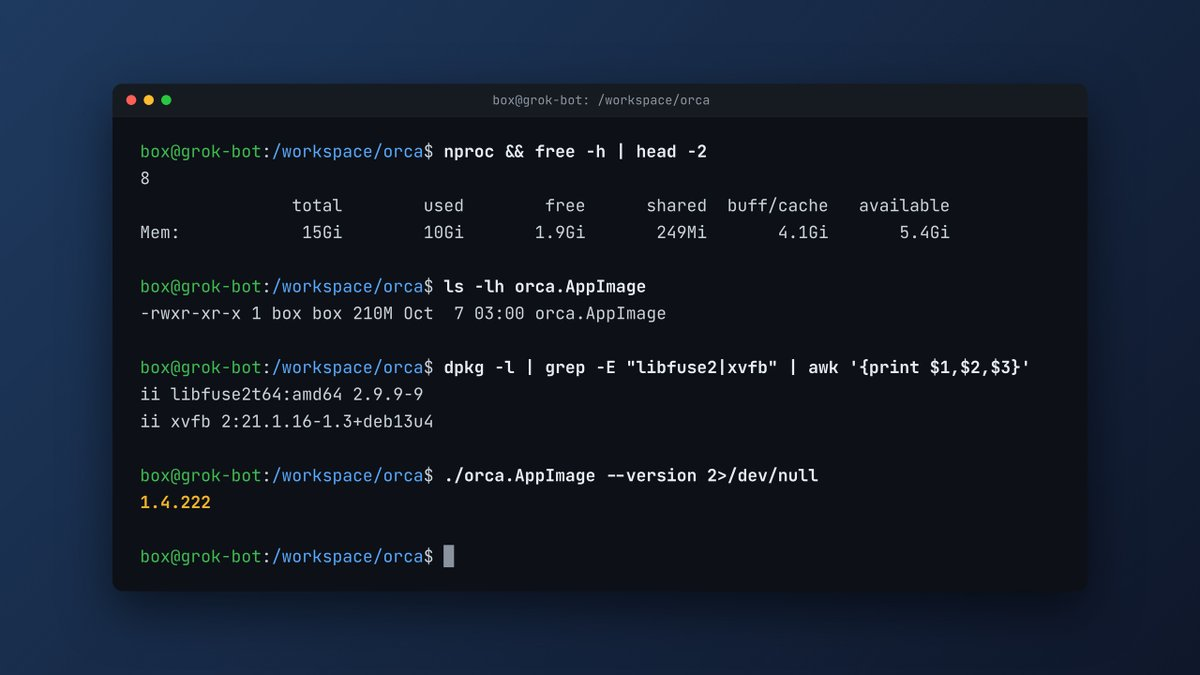Viewport: 1200px width, 675px height.
Task: Select the free memory value "1.9Gi"
Action: [560, 233]
